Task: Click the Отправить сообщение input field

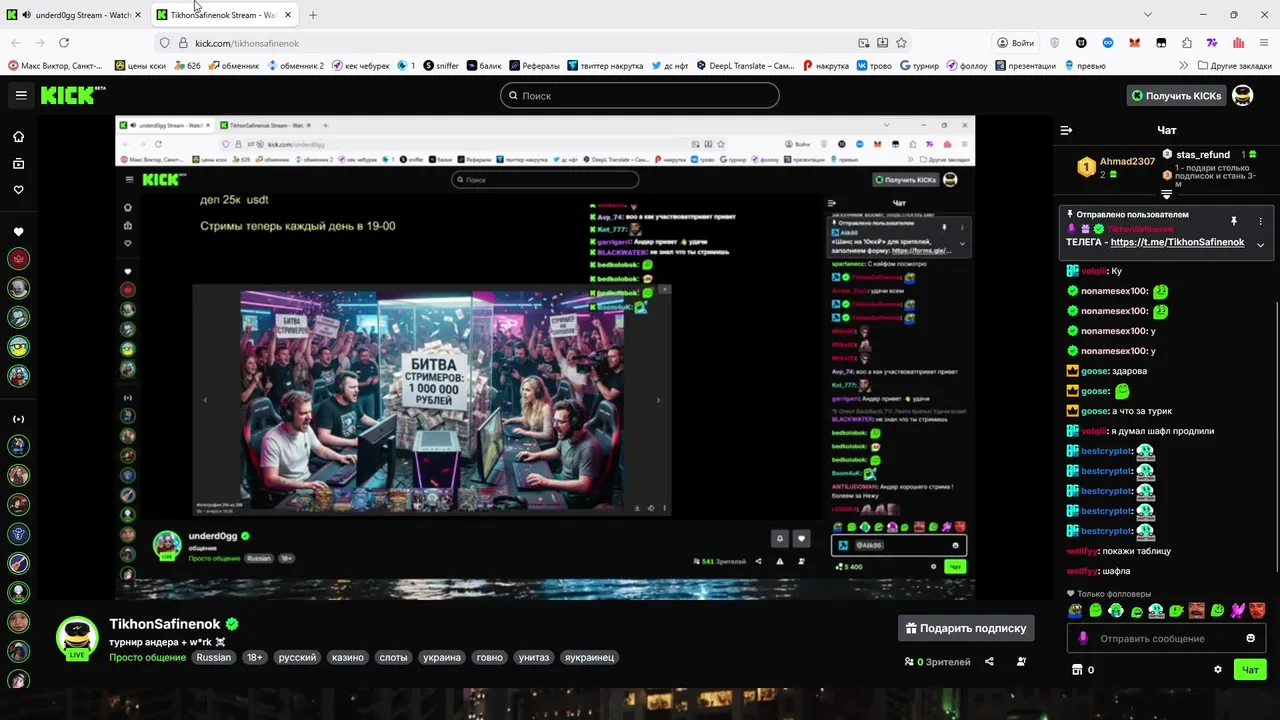Action: (x=1165, y=638)
